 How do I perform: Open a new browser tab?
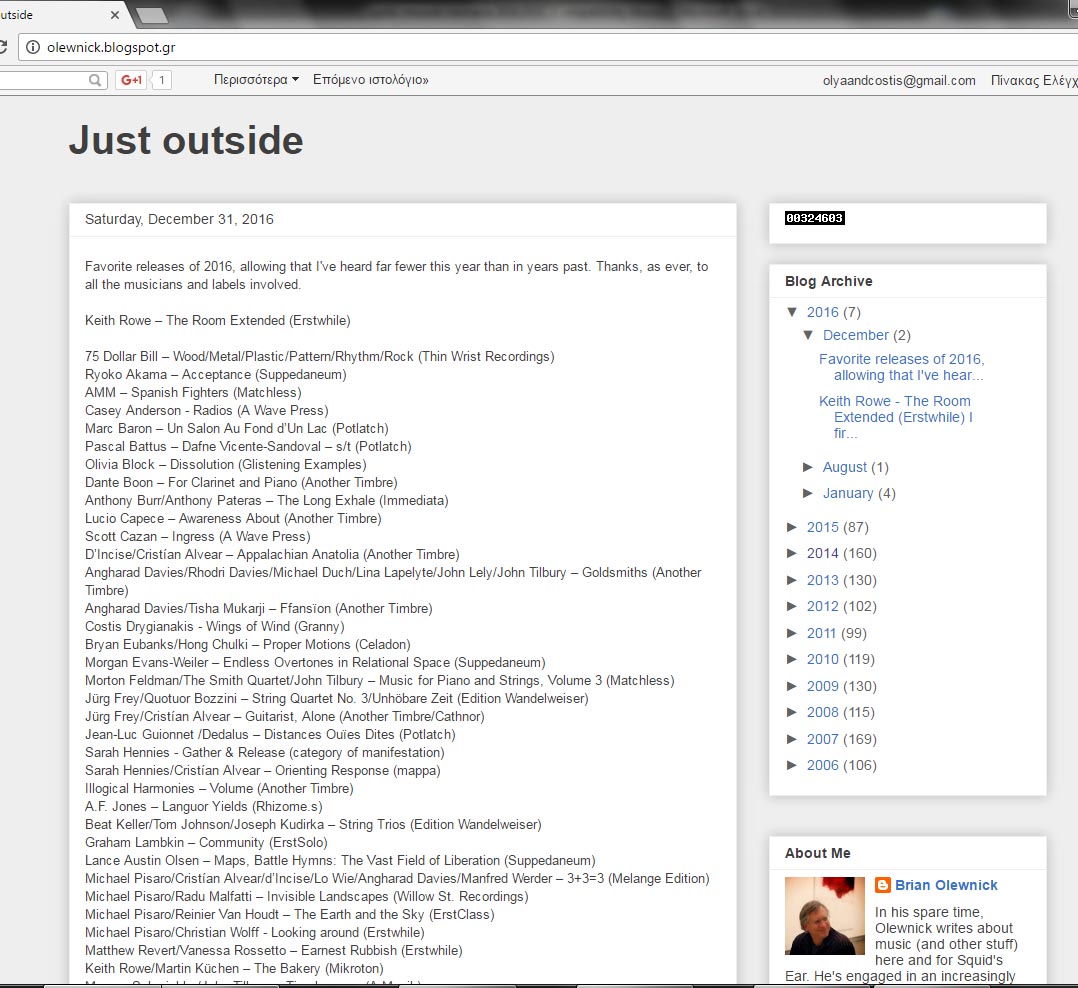(151, 15)
